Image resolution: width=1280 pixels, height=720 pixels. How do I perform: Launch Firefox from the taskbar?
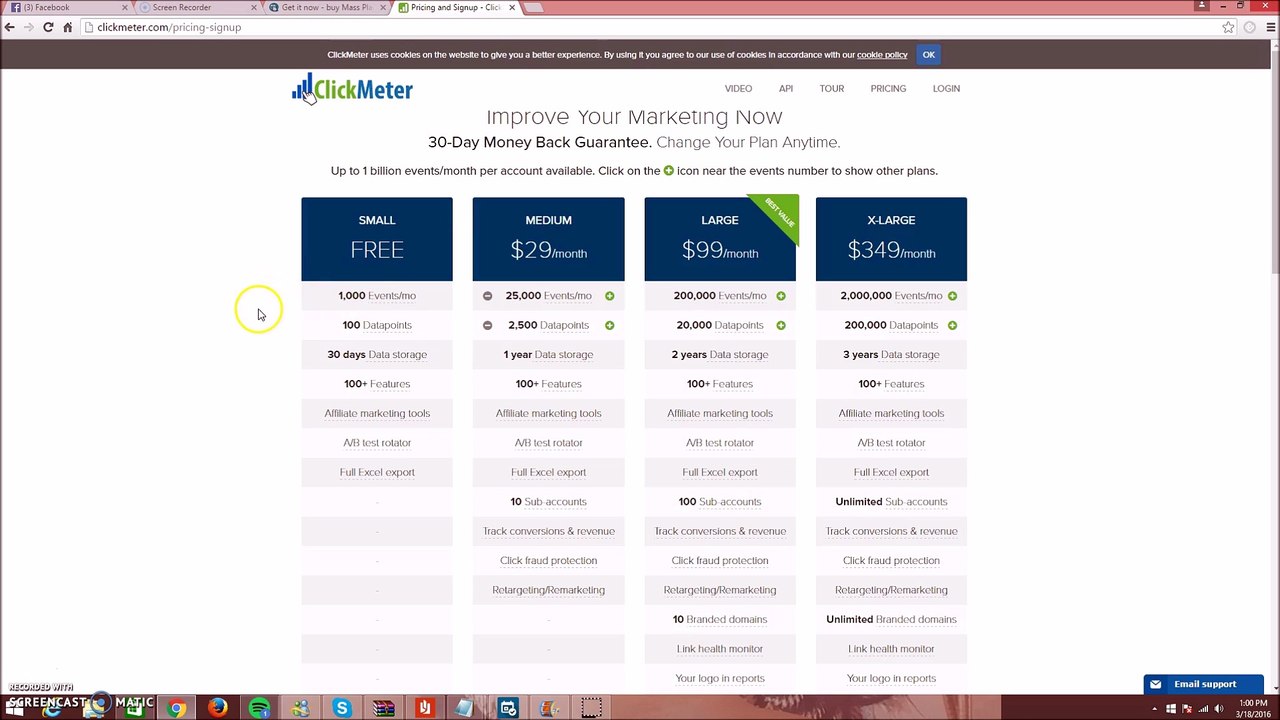pyautogui.click(x=218, y=708)
